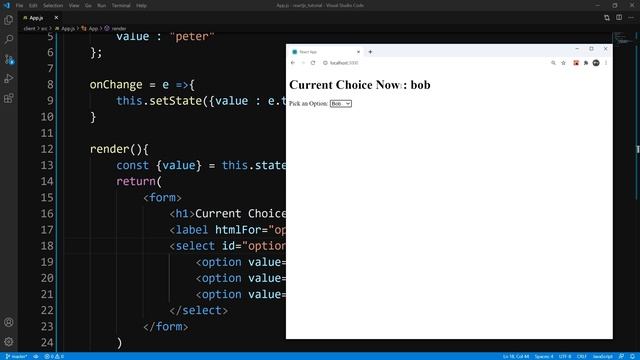This screenshot has width=640, height=360.
Task: Open the View menu
Action: tap(74, 6)
